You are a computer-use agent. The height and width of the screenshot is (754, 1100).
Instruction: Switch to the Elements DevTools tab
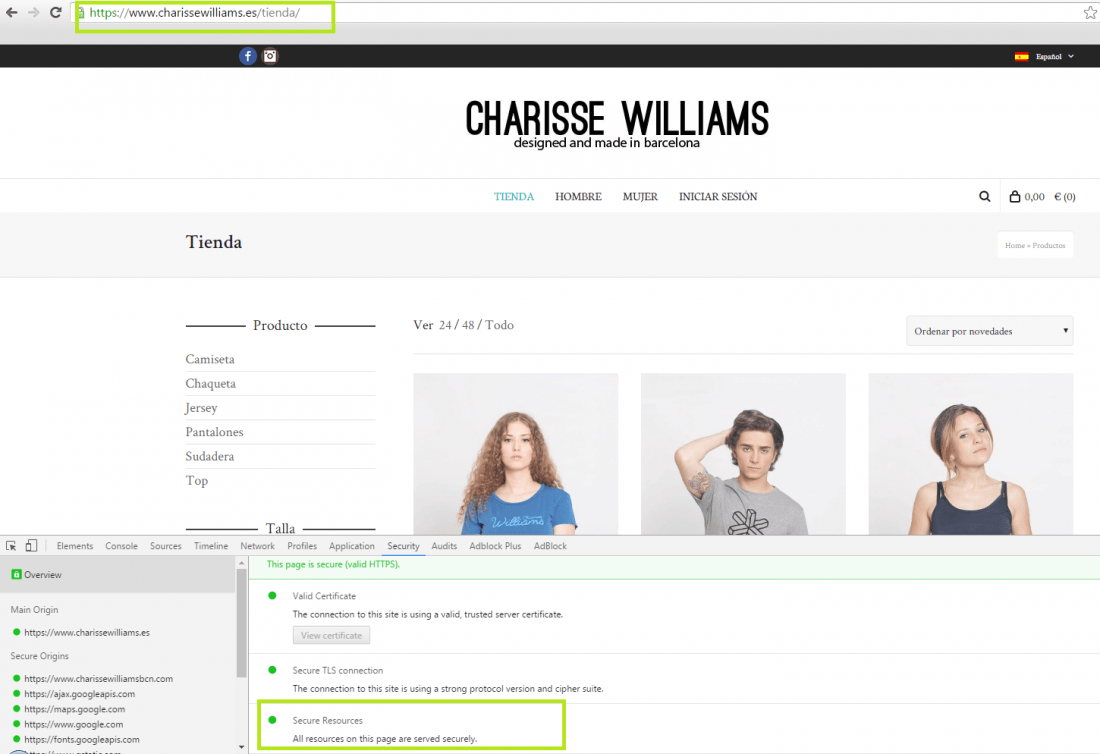(x=74, y=546)
